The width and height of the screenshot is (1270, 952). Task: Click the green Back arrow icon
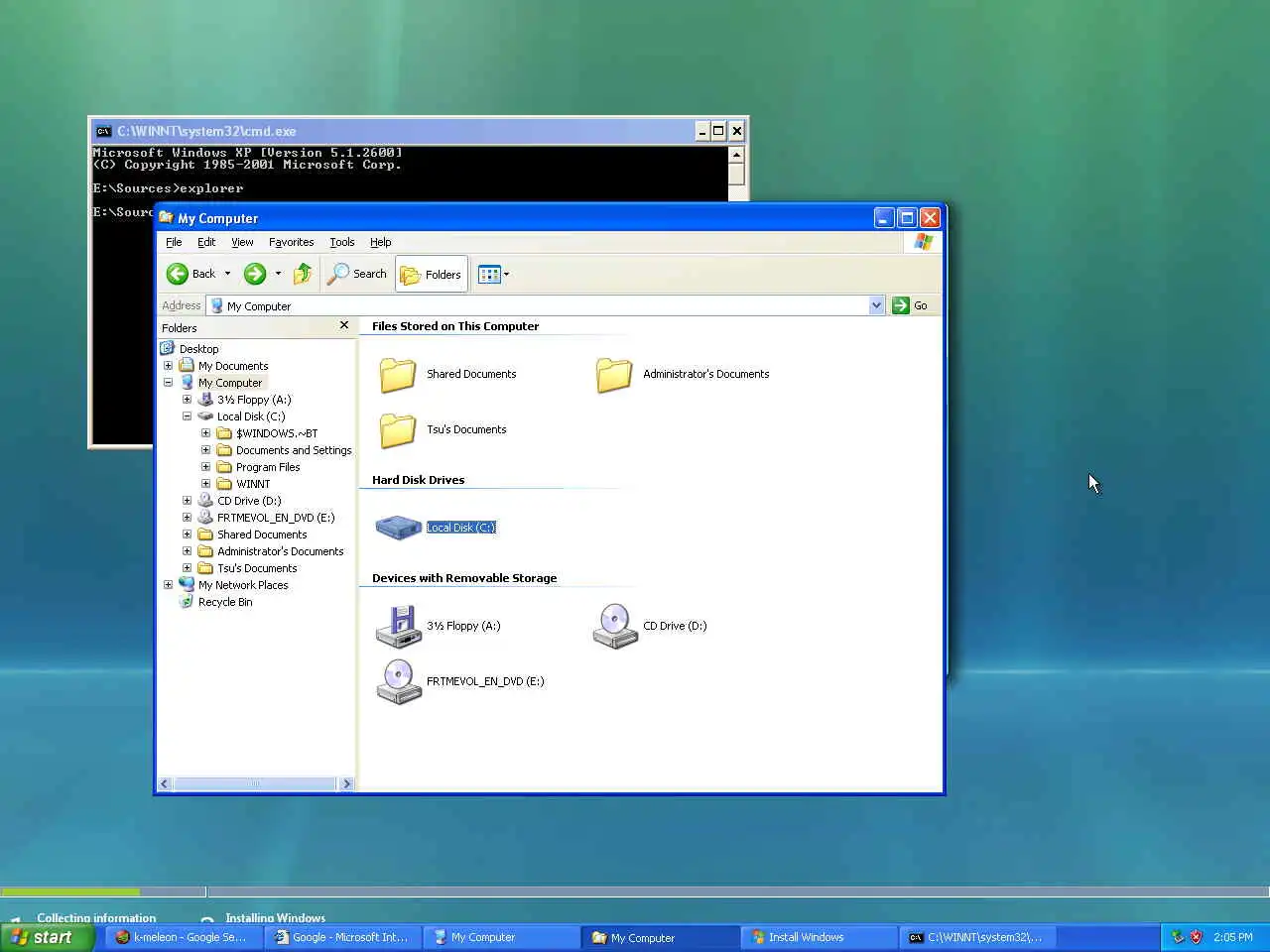point(178,274)
